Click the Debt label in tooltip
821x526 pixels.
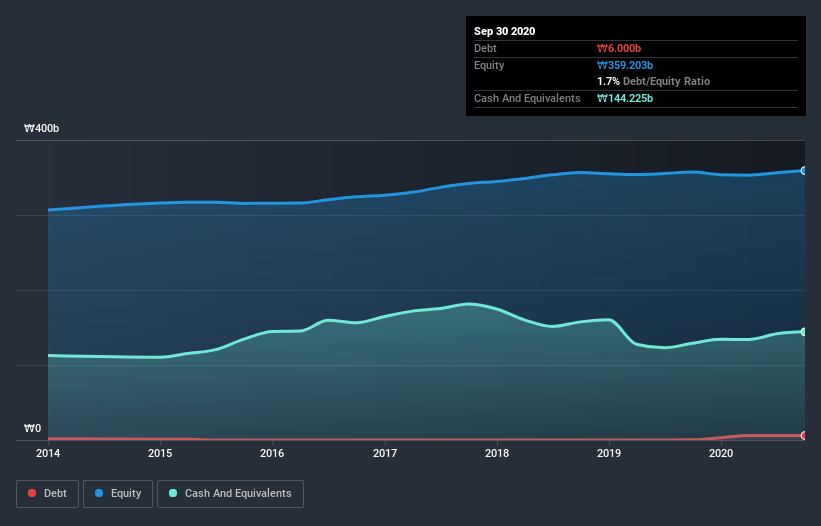(485, 48)
